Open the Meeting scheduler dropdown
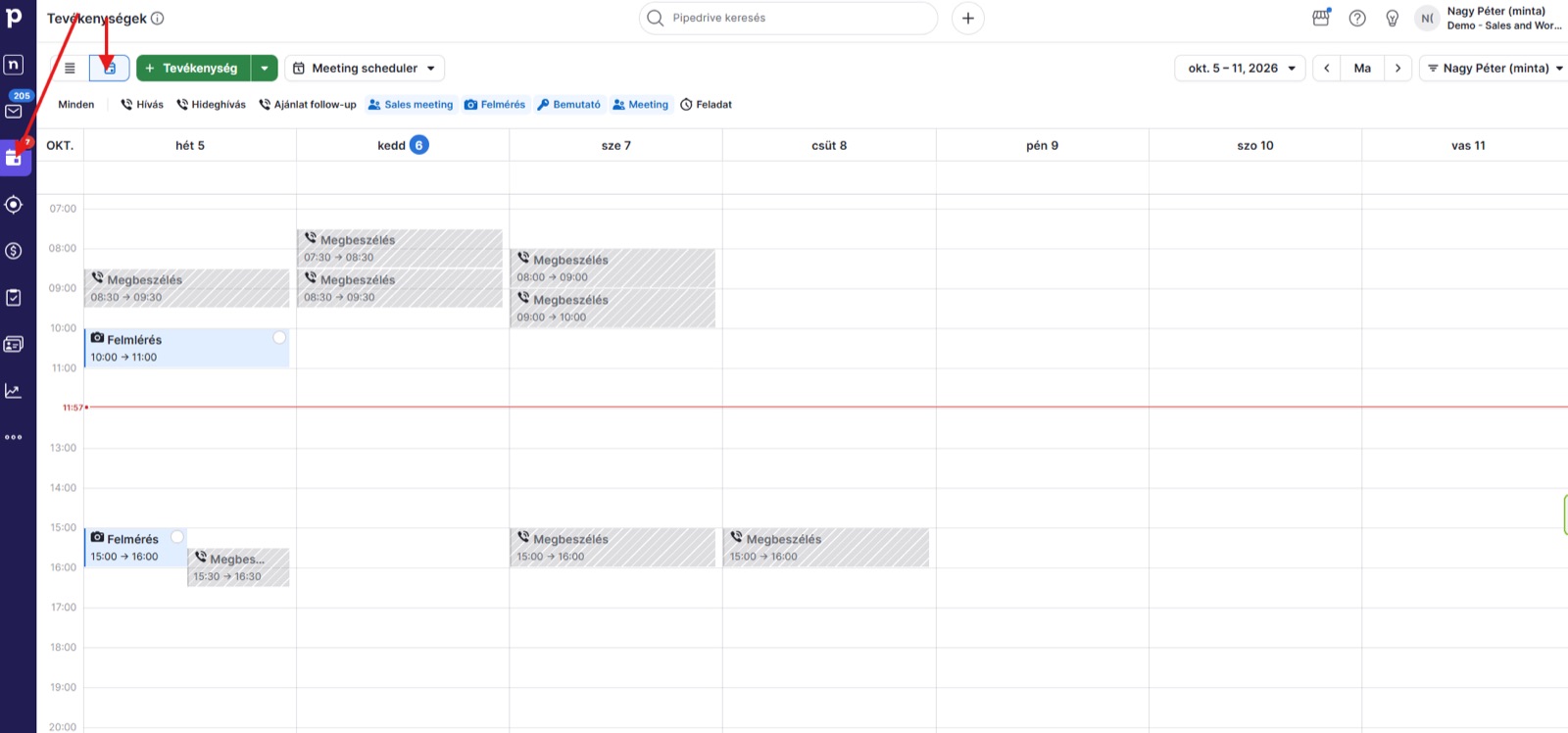Viewport: 1568px width, 733px height. pyautogui.click(x=365, y=68)
